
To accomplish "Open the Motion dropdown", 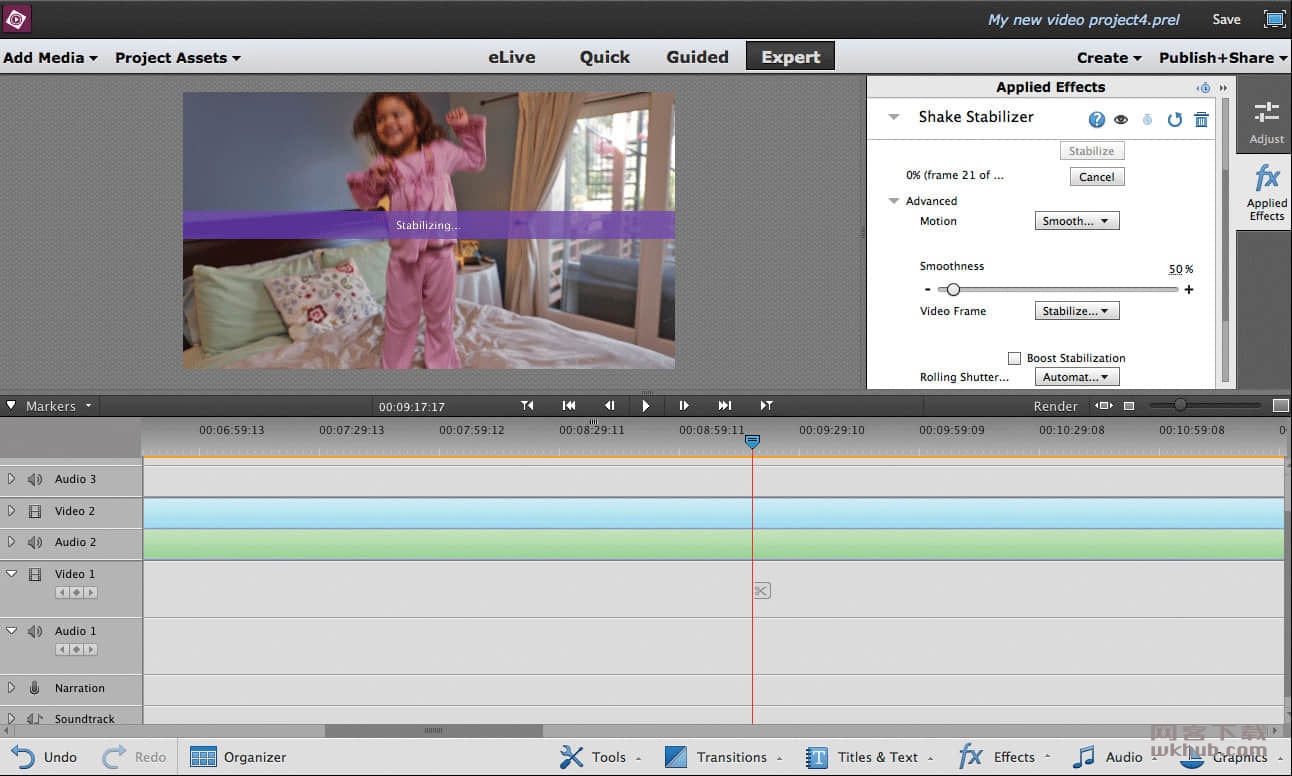I will (1077, 221).
